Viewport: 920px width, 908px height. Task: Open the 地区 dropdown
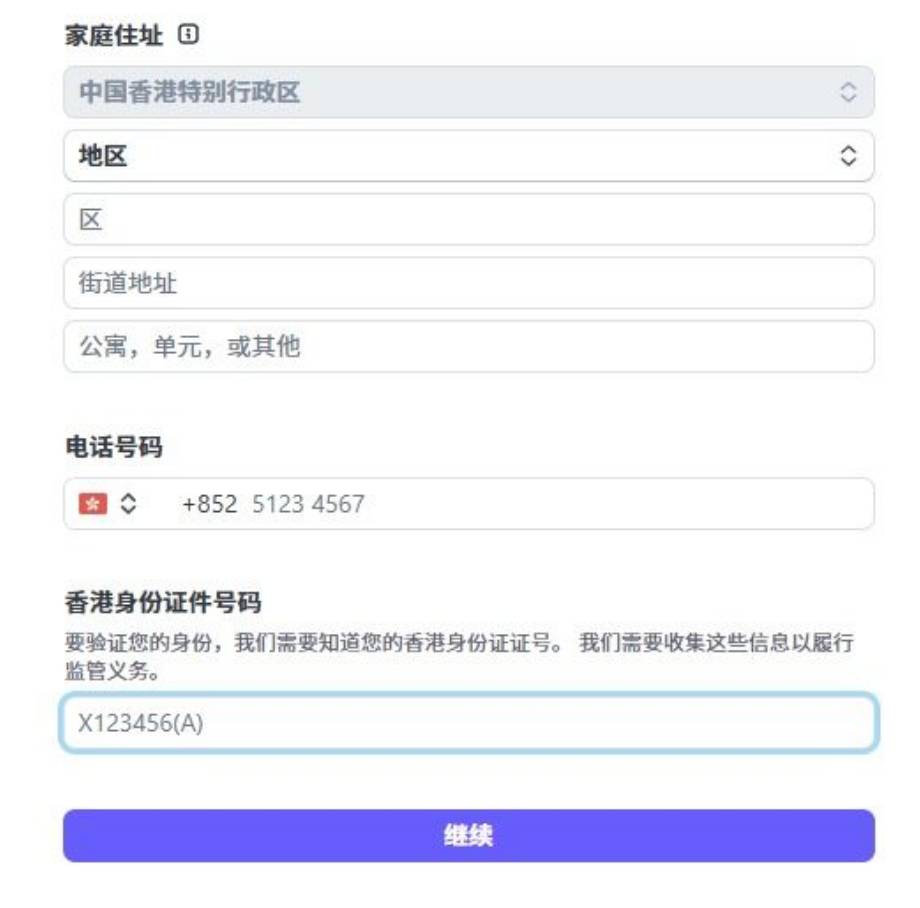450,156
